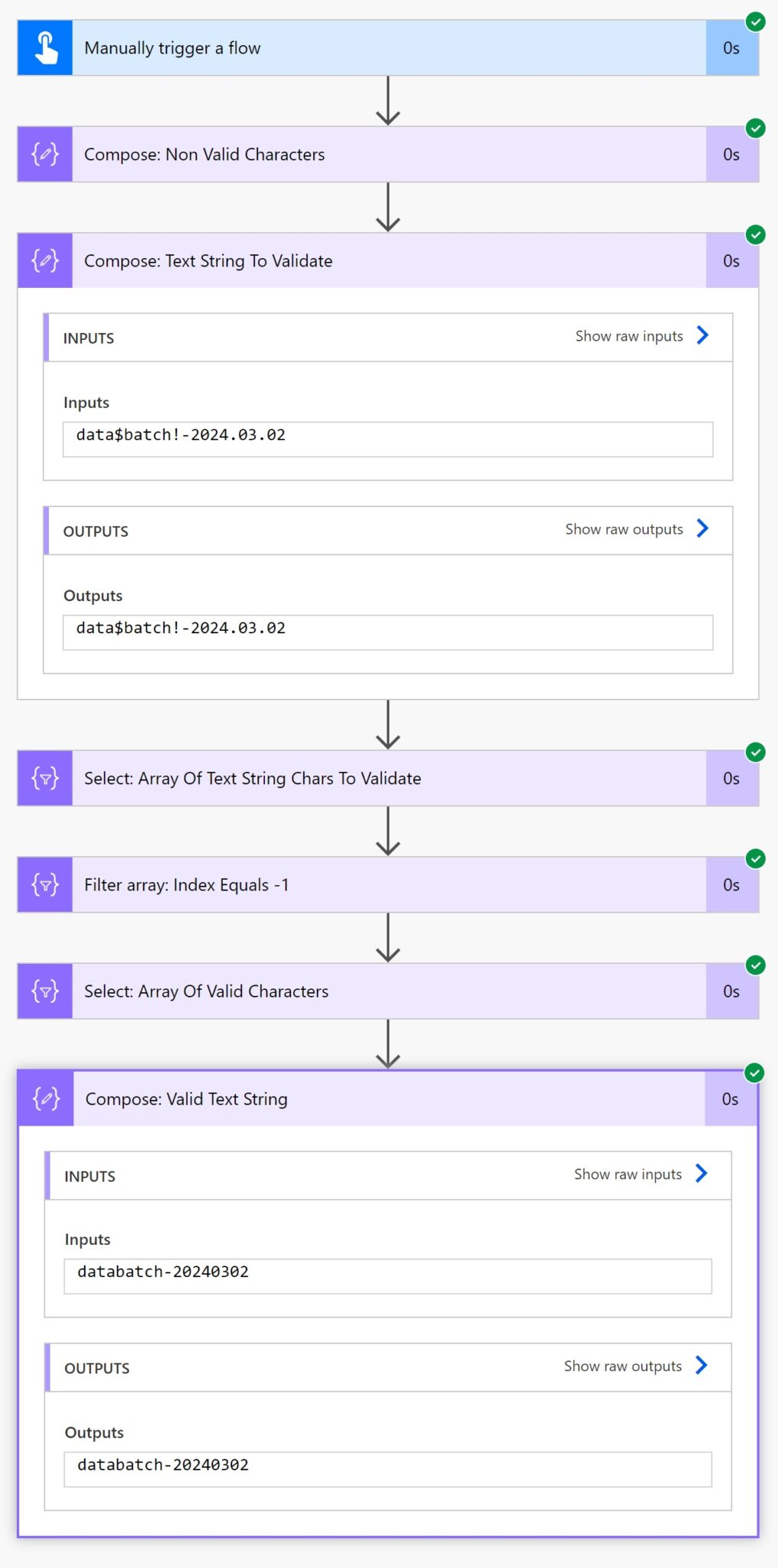778x1568 pixels.
Task: Click the Compose icon for Non Valid Characters
Action: point(45,155)
